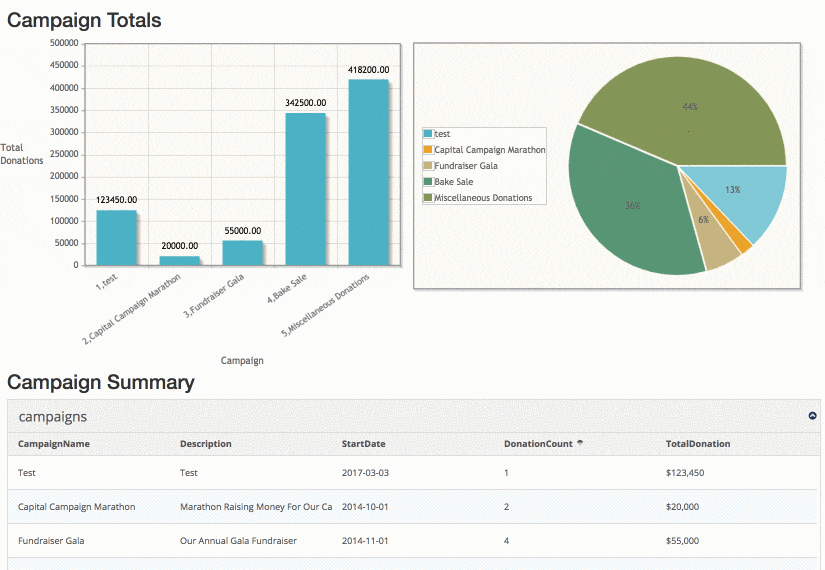Click the 123450.00 bar value label
The height and width of the screenshot is (570, 825).
[116, 199]
